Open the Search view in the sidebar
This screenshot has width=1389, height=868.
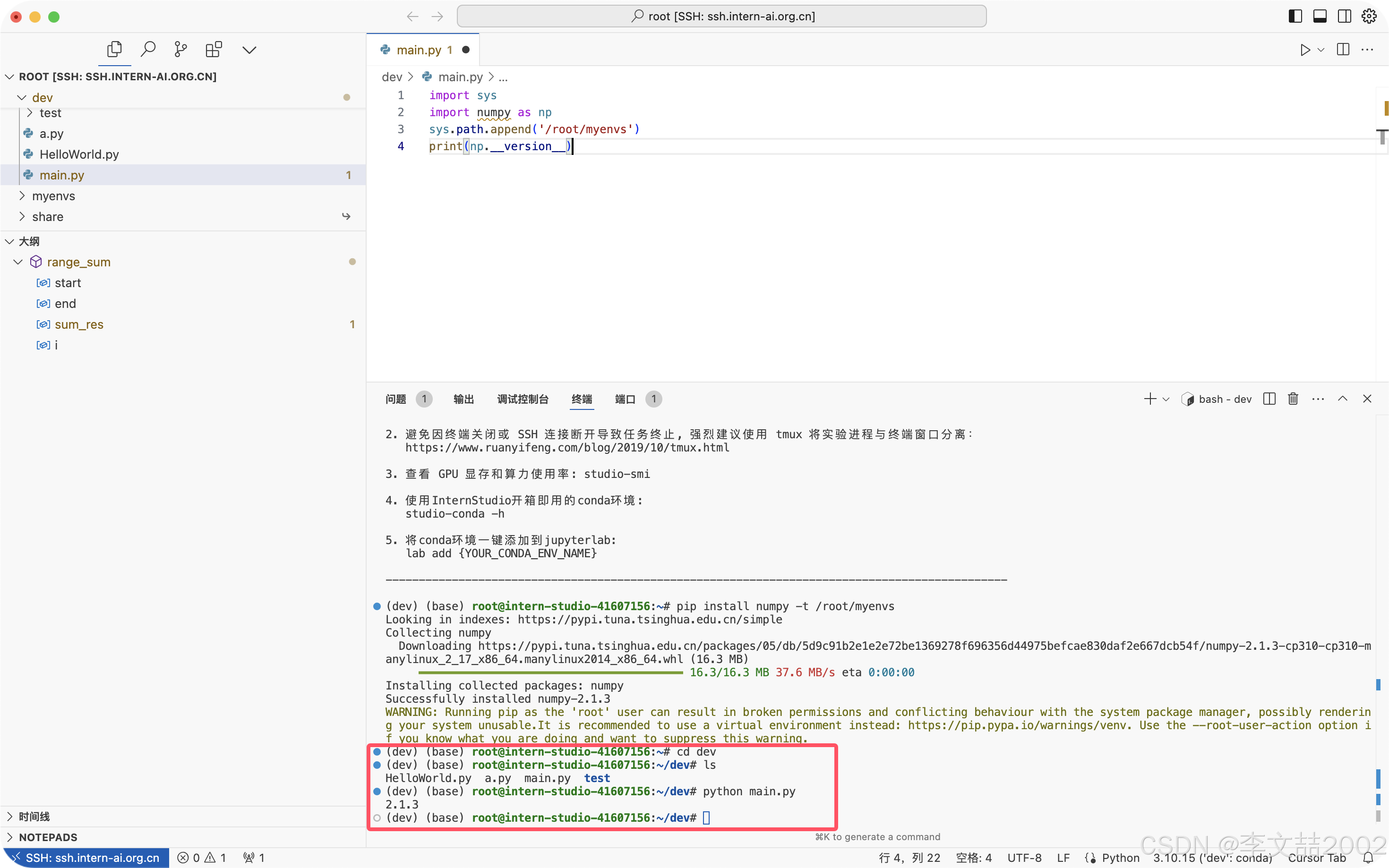[148, 49]
